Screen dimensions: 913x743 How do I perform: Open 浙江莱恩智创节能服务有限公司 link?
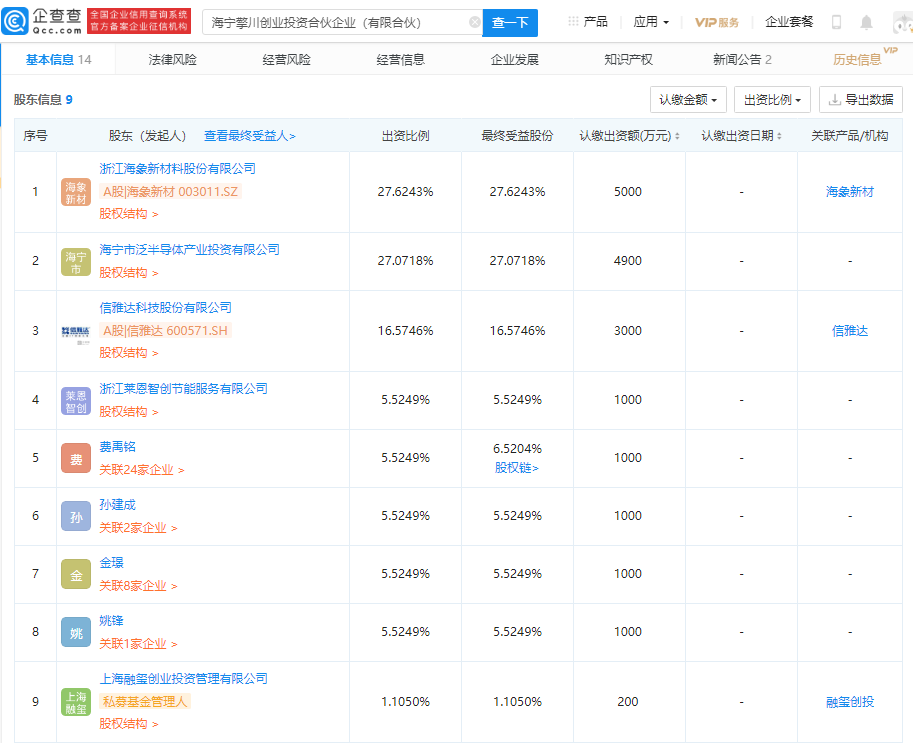pyautogui.click(x=183, y=388)
